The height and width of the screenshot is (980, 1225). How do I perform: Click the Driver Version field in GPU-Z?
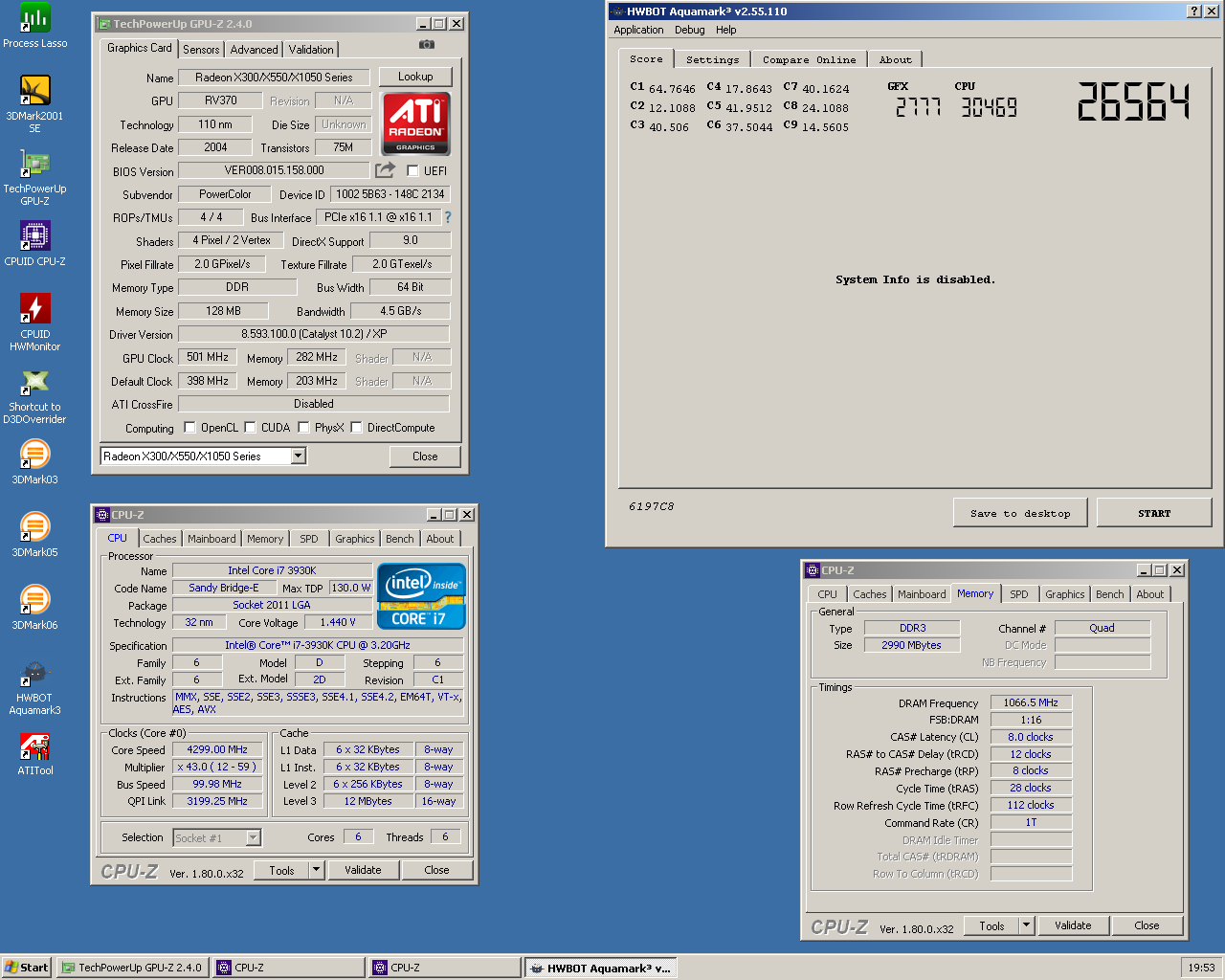pyautogui.click(x=314, y=334)
